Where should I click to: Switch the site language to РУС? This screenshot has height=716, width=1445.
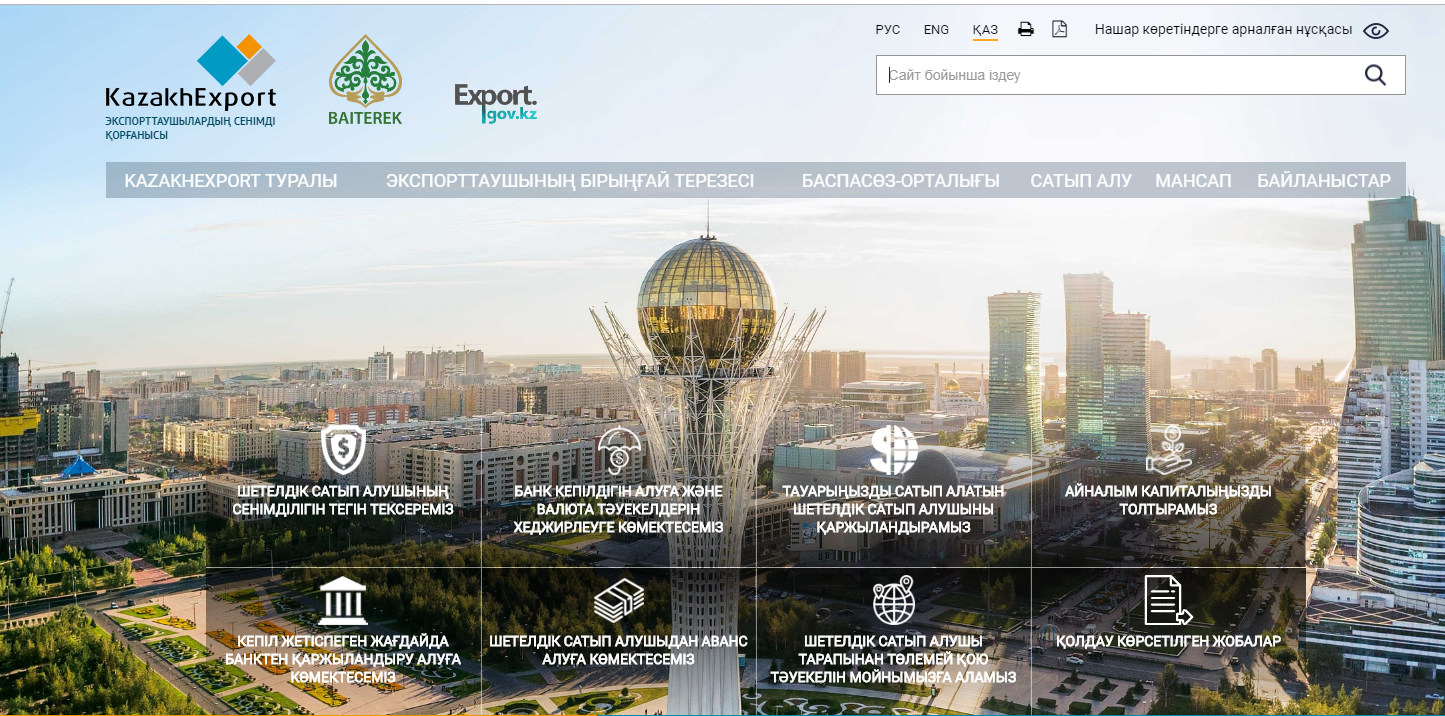887,30
